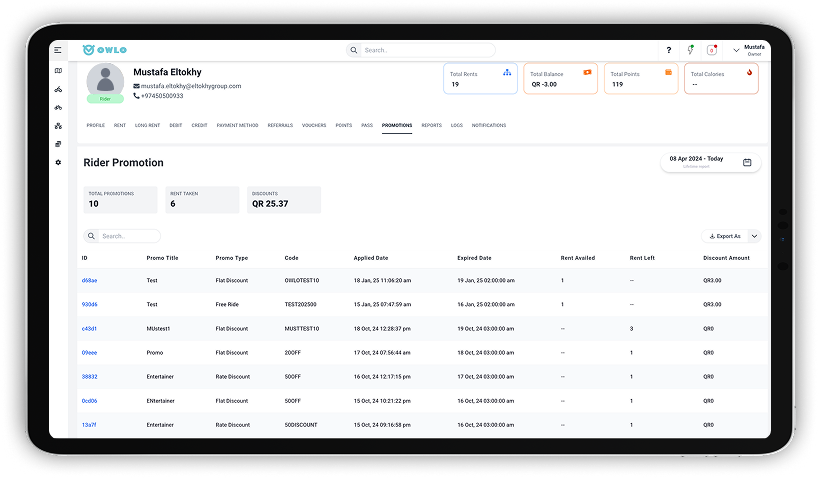Click the Total Balance card
Viewport: 819px width, 478px height.
click(560, 78)
